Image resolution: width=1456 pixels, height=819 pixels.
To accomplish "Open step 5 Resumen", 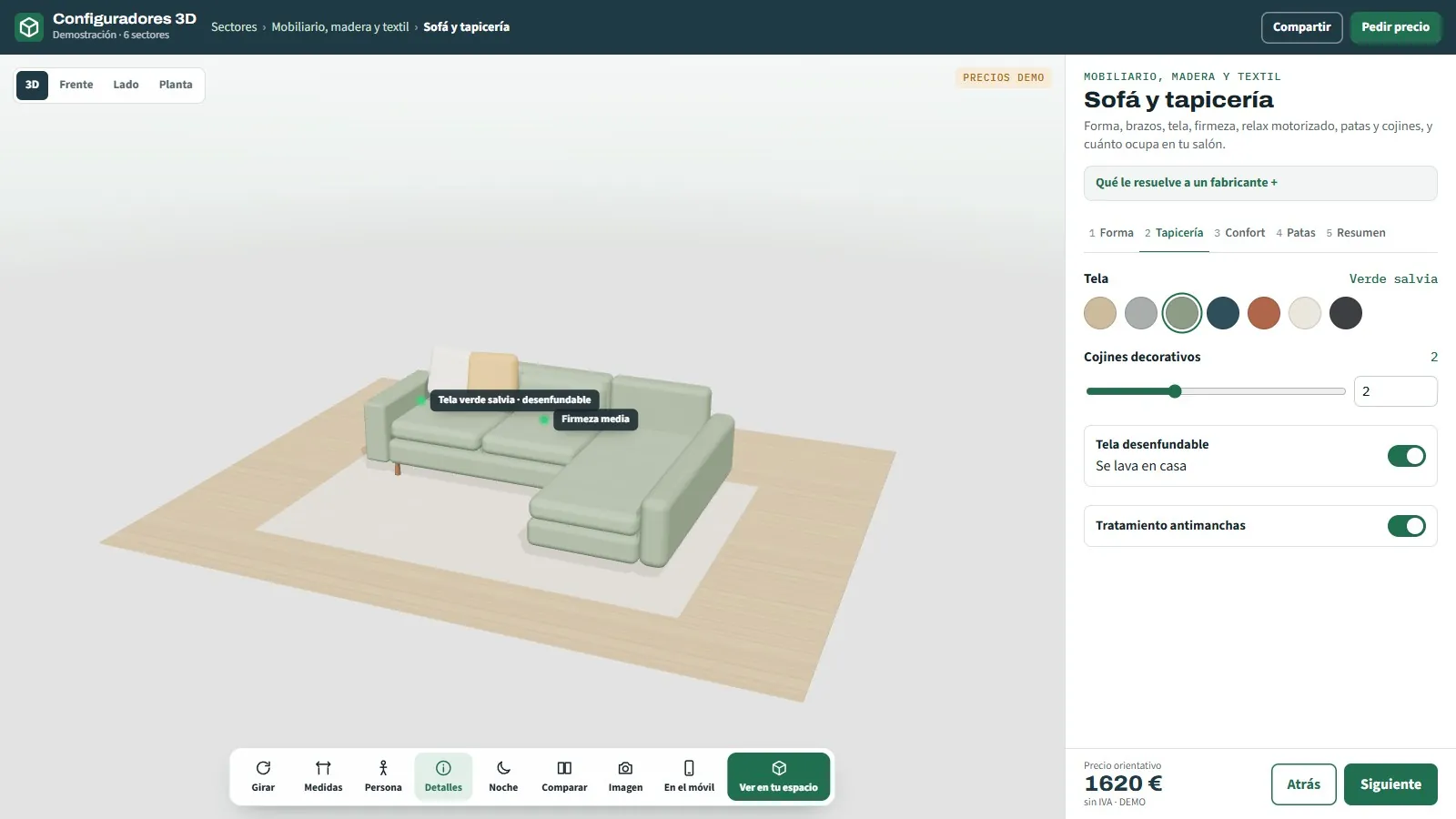I will point(1356,233).
